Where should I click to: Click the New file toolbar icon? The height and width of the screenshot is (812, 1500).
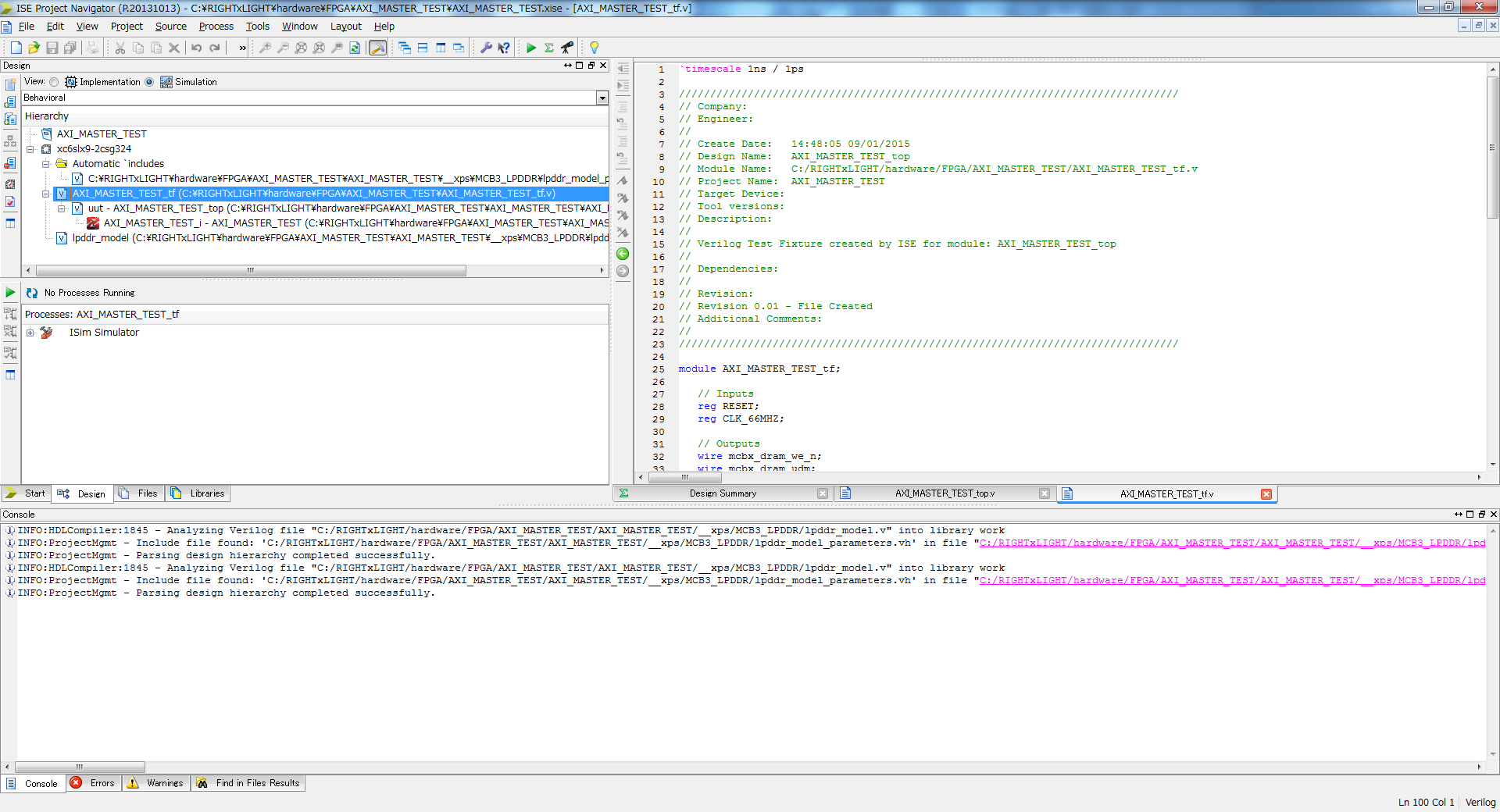click(x=16, y=48)
